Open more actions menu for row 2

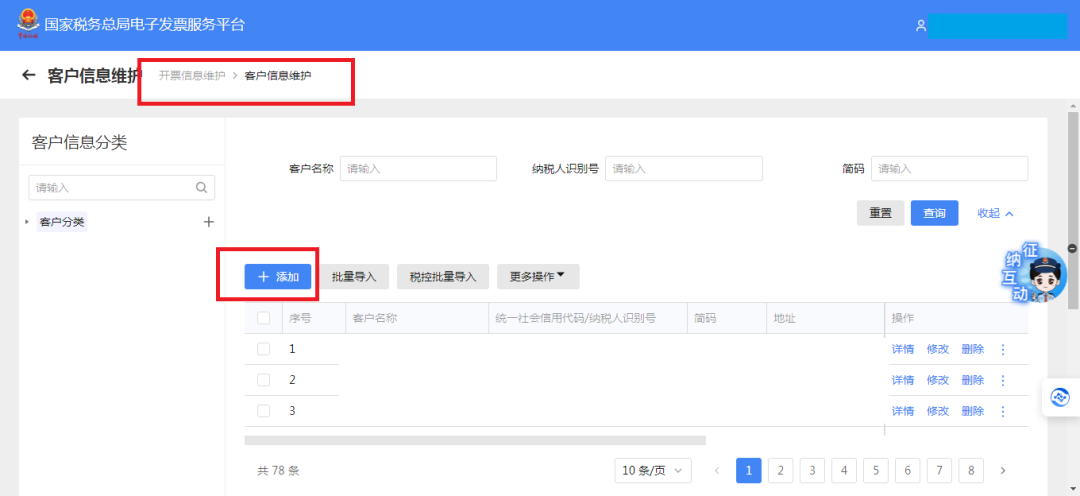(1003, 380)
